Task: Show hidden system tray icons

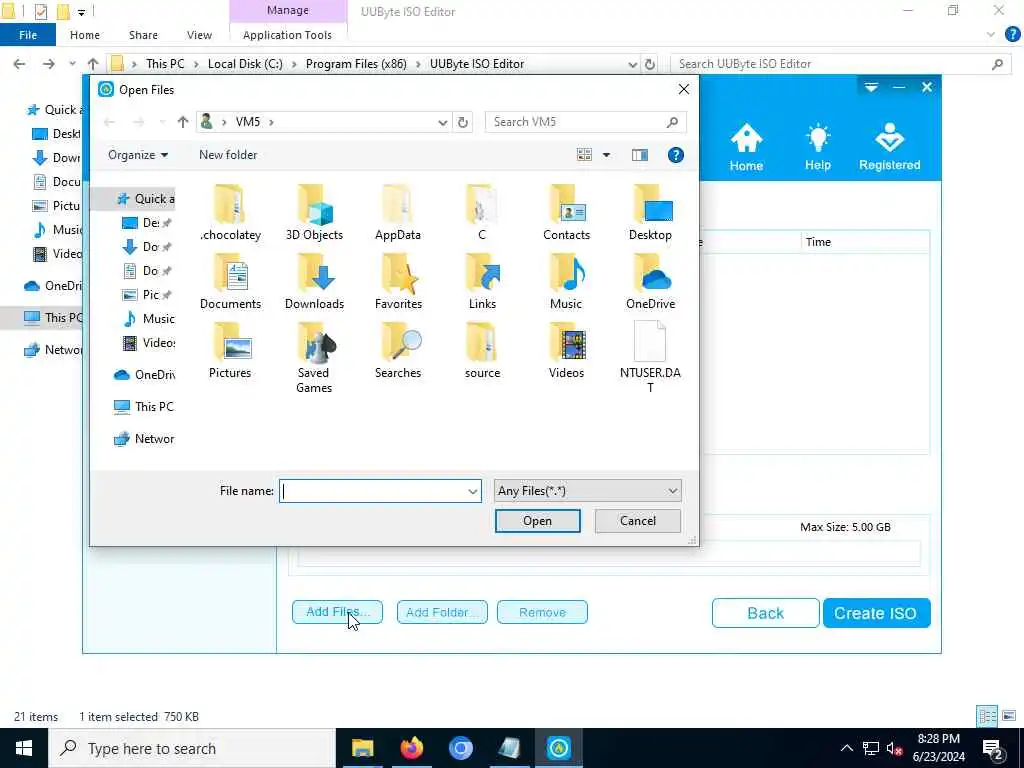Action: [846, 748]
